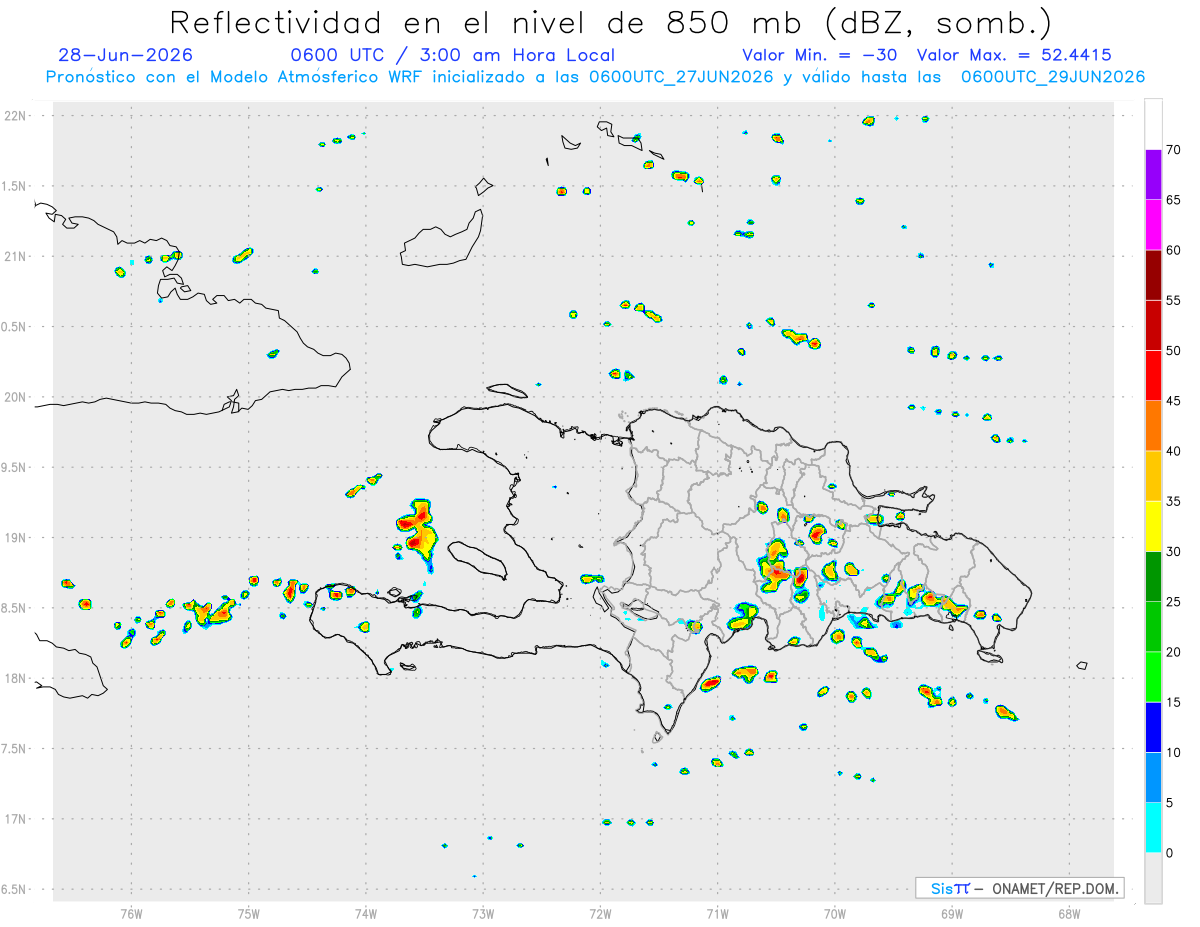
Task: Pick the orange 40-45 dBZ color band
Action: tap(1153, 426)
